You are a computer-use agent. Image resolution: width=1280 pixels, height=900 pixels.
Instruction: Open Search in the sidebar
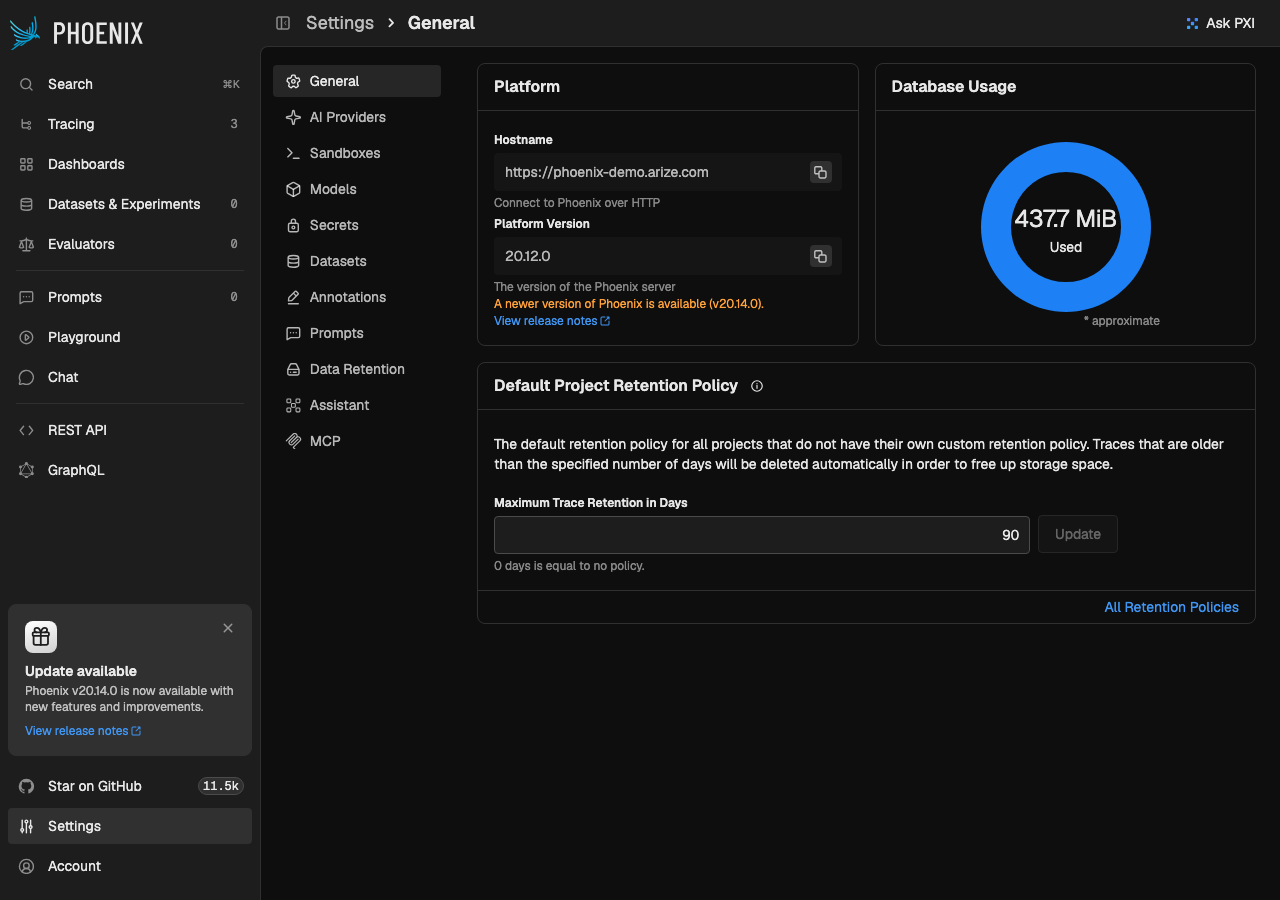tap(130, 84)
